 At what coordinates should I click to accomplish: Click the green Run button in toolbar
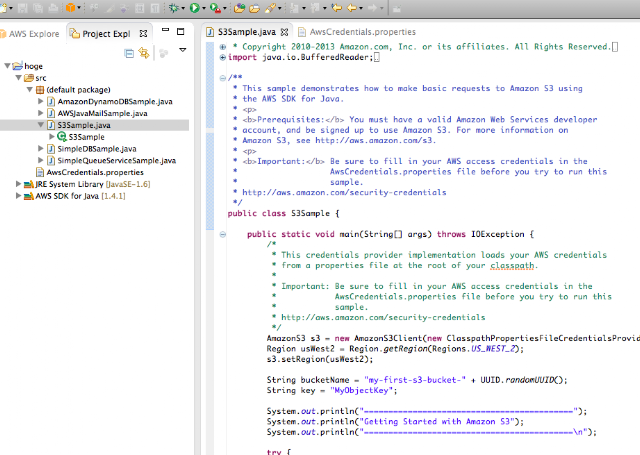pos(195,8)
